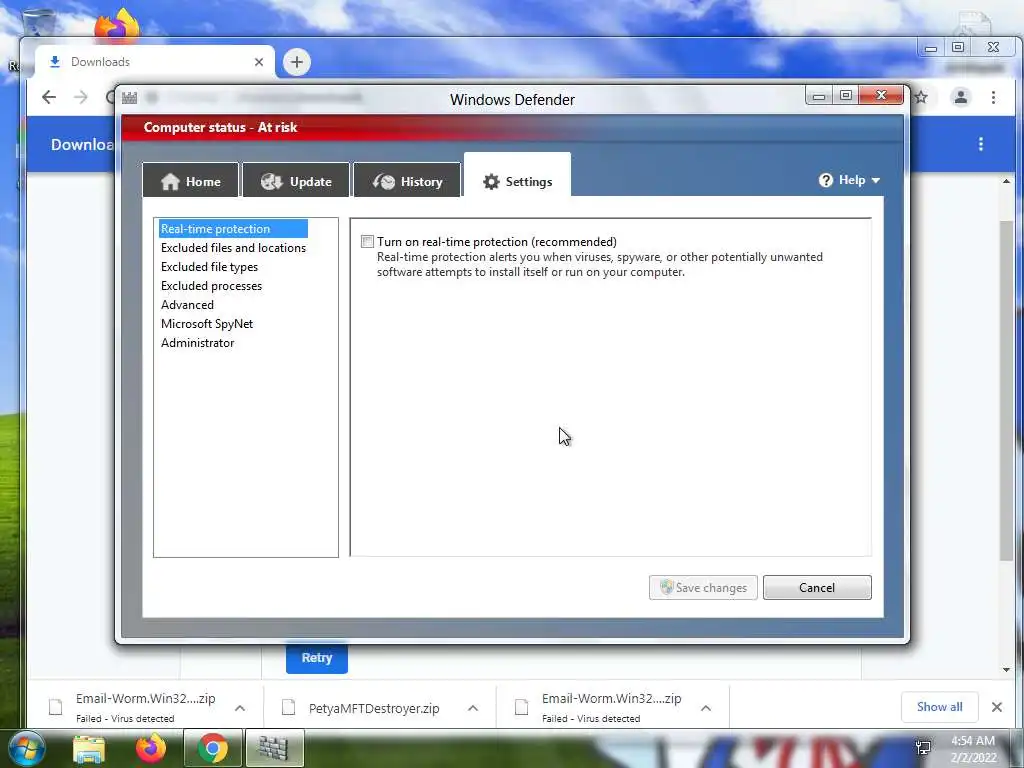The width and height of the screenshot is (1024, 768).
Task: Open Microsoft SpyNet settings
Action: coord(206,323)
